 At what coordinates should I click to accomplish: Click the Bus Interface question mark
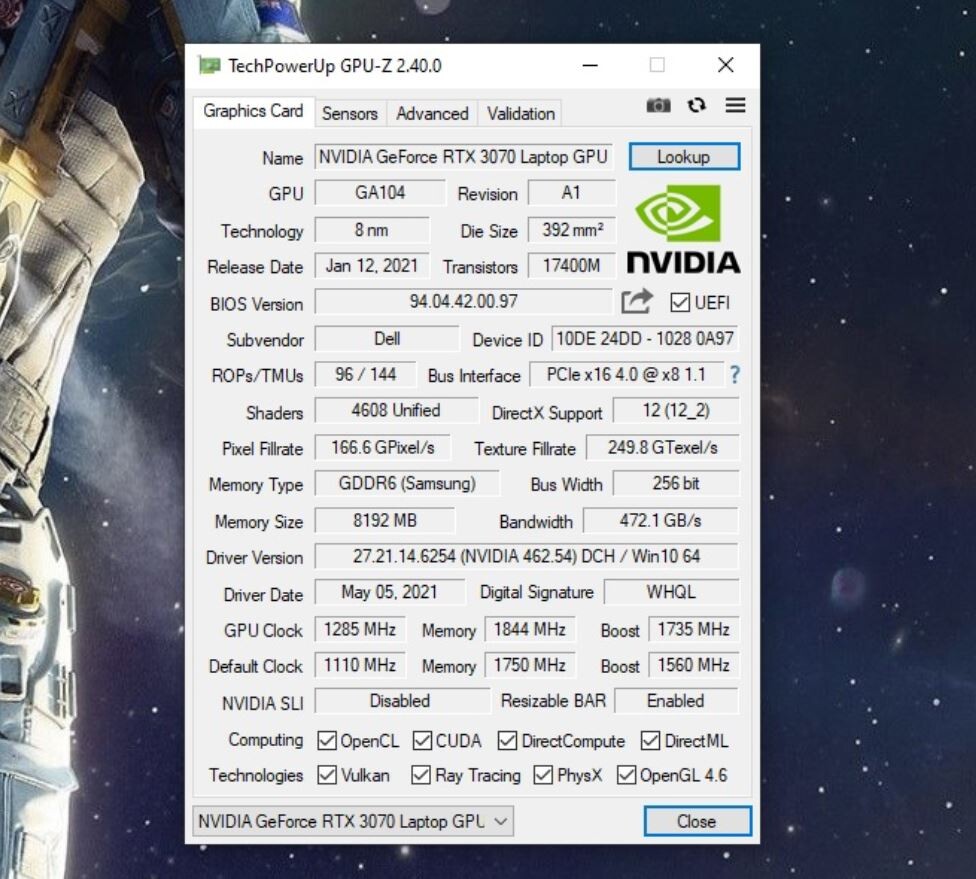coord(735,375)
